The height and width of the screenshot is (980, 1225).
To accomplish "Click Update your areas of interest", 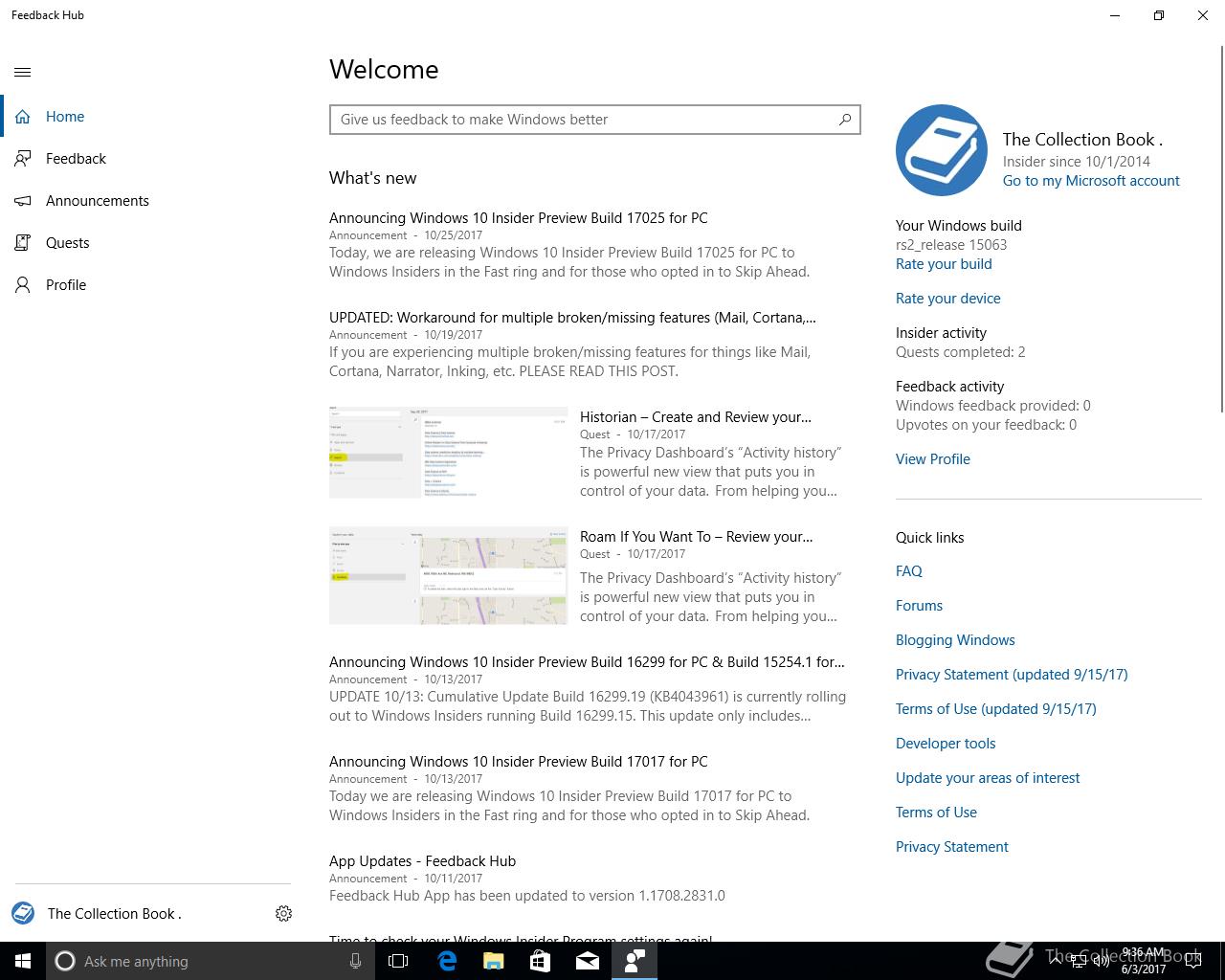I will point(988,778).
